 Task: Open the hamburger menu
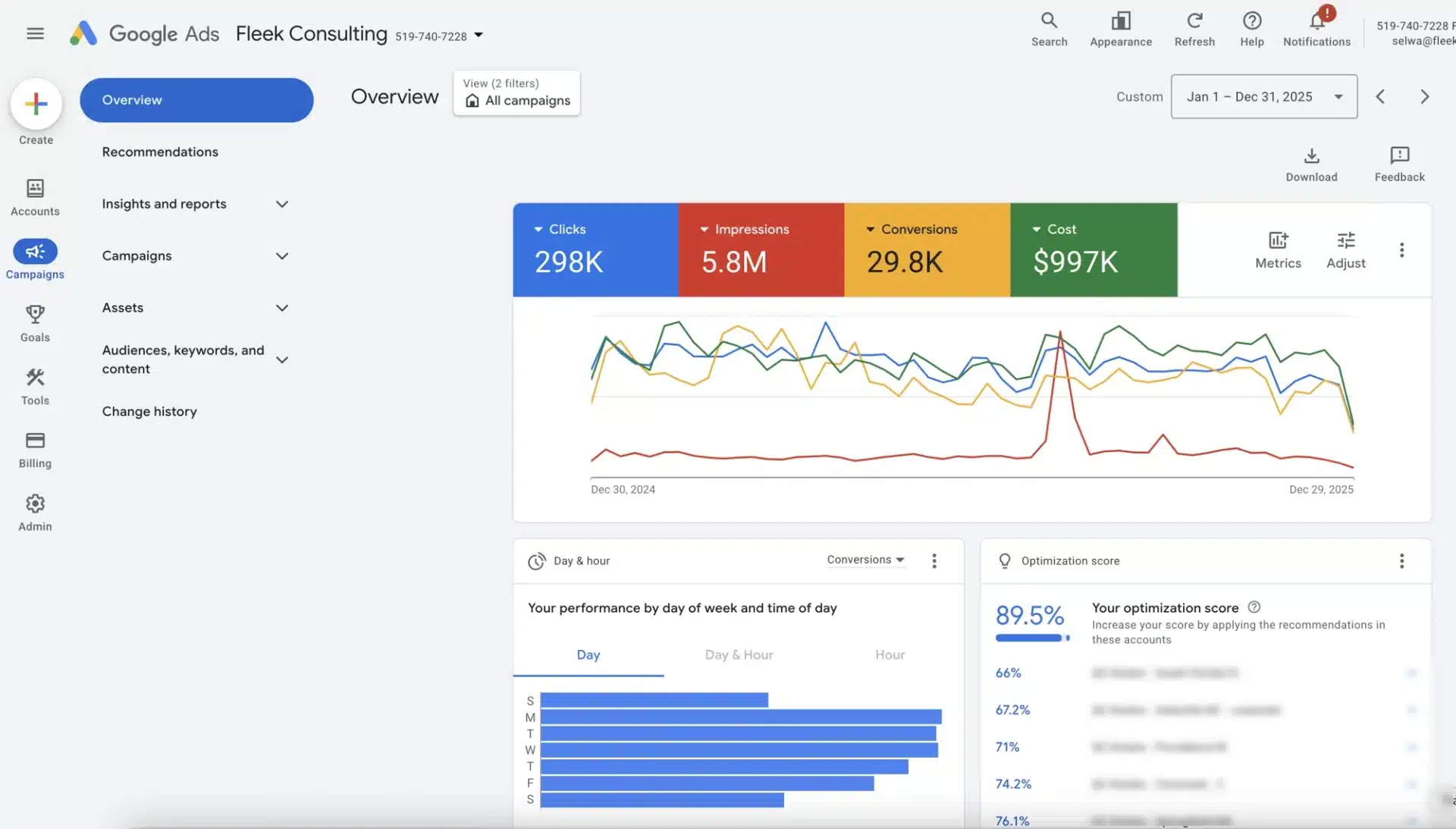[35, 33]
